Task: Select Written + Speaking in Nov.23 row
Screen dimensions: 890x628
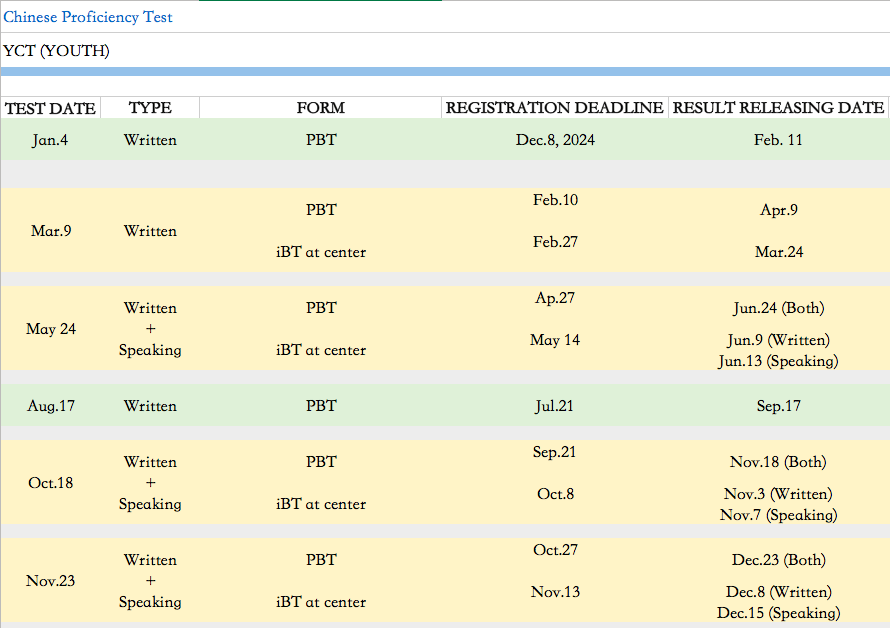Action: (149, 581)
